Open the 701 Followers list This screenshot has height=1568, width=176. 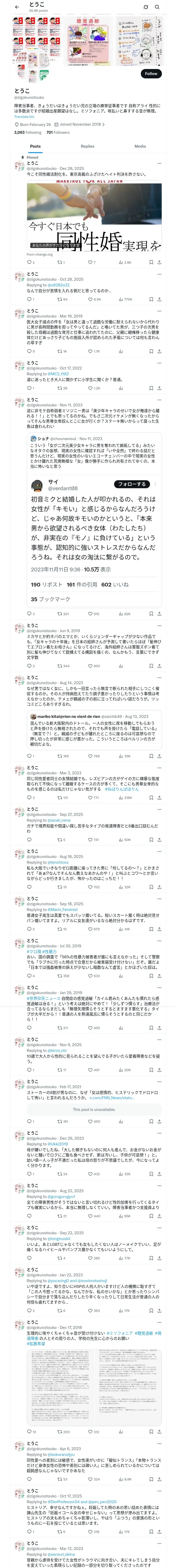tap(58, 132)
